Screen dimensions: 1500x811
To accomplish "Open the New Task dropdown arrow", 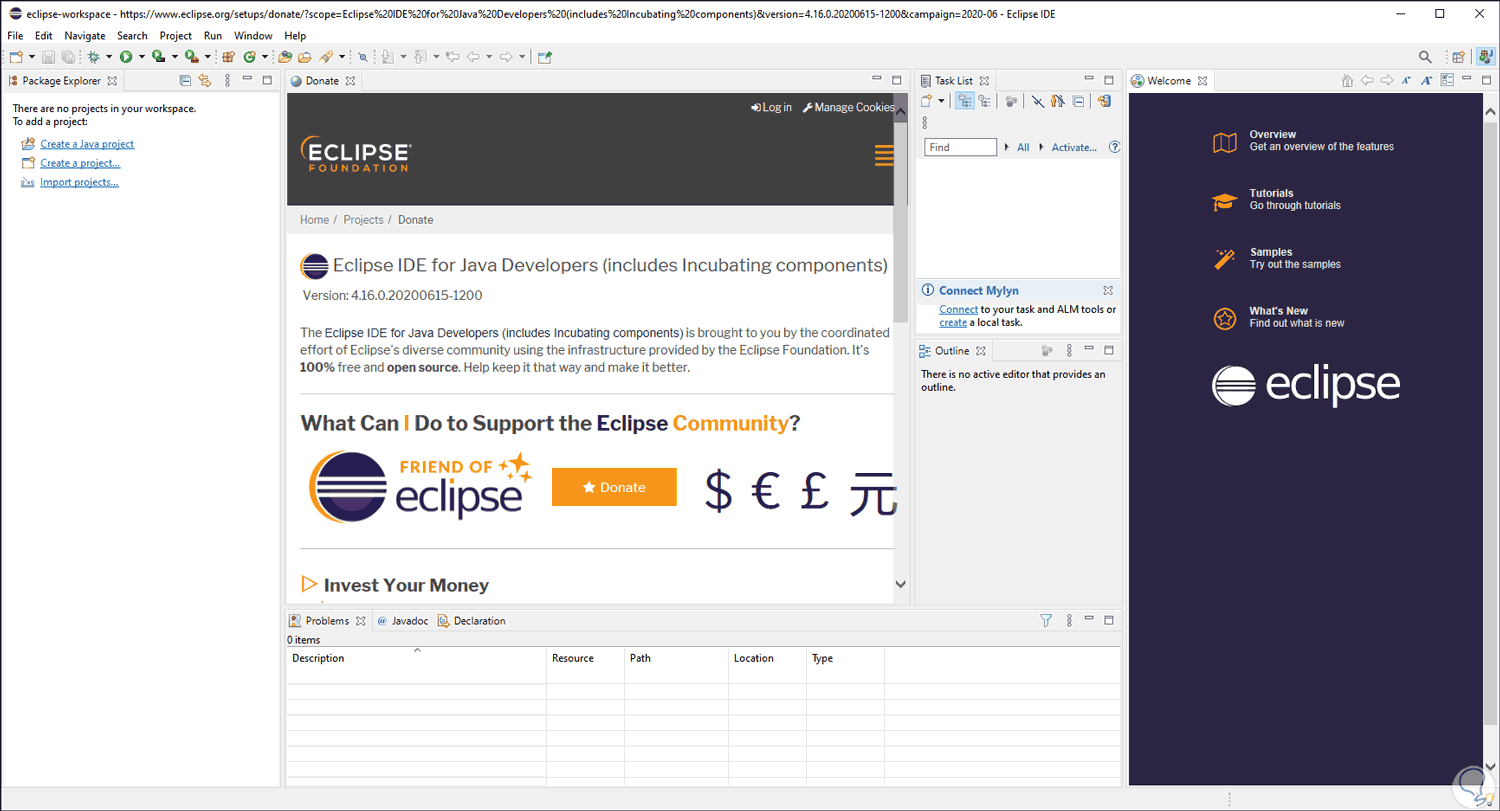I will click(x=942, y=101).
